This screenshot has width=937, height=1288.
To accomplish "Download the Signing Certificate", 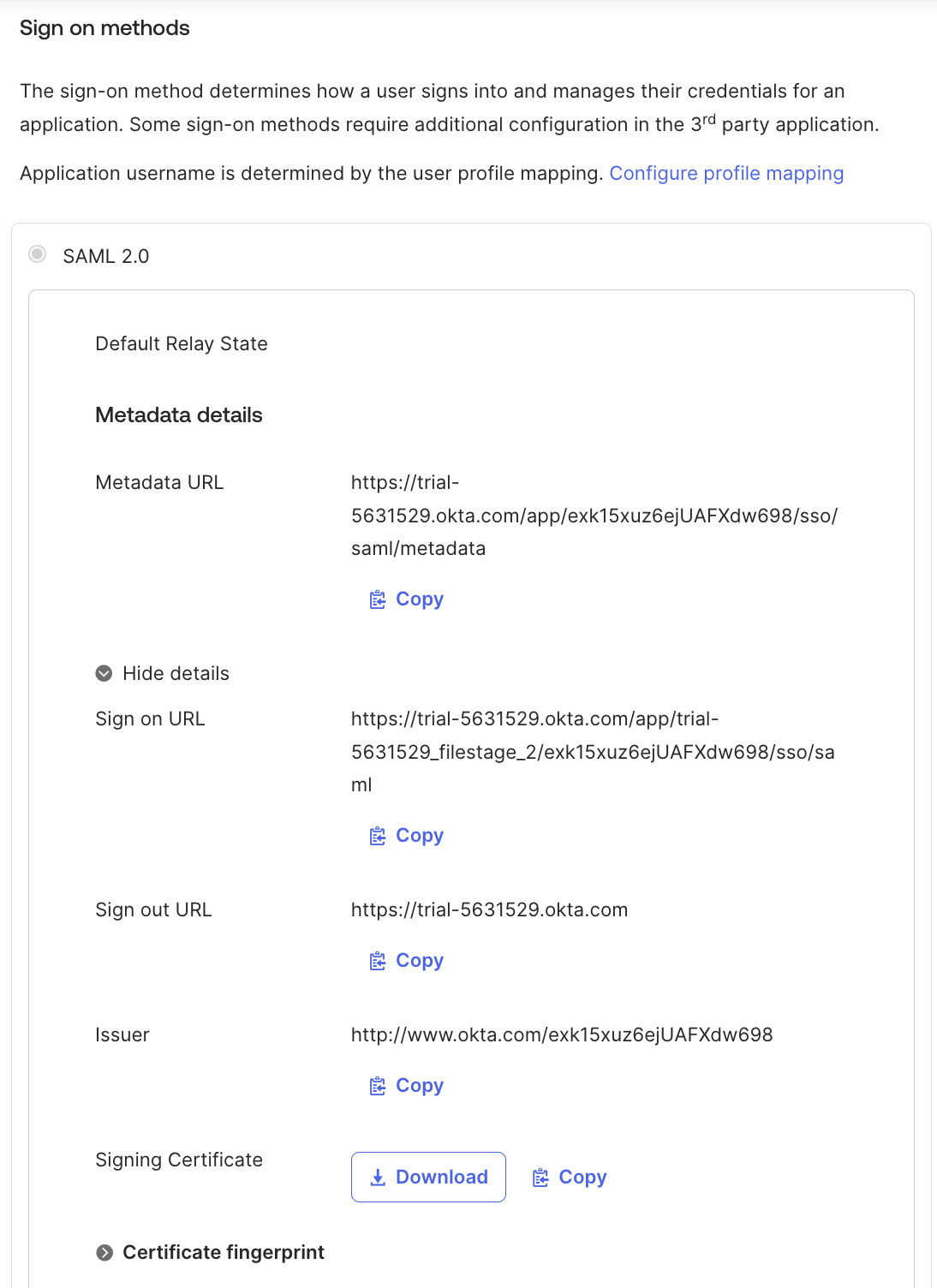I will tap(428, 1177).
